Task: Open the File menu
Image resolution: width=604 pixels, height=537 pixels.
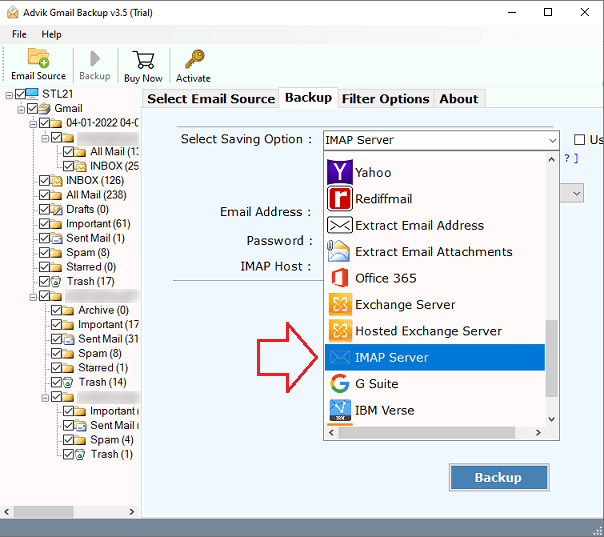Action: click(19, 34)
